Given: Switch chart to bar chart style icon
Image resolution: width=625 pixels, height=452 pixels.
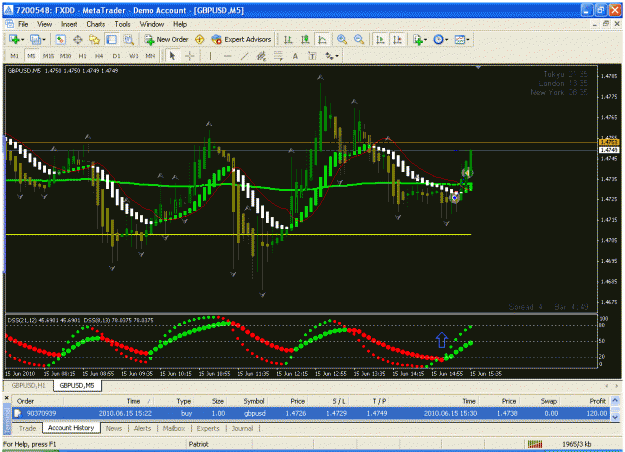Looking at the screenshot, I should (288, 39).
